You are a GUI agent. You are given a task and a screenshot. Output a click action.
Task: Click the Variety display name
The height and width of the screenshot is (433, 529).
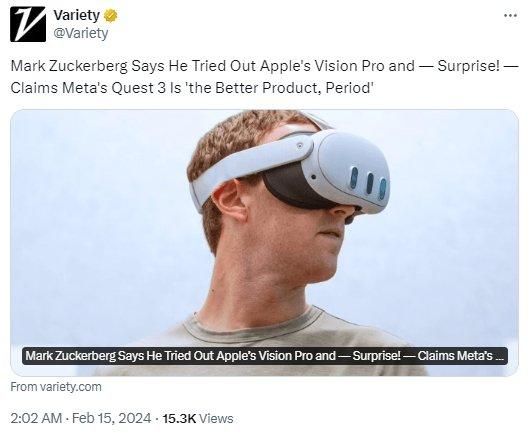pos(77,15)
